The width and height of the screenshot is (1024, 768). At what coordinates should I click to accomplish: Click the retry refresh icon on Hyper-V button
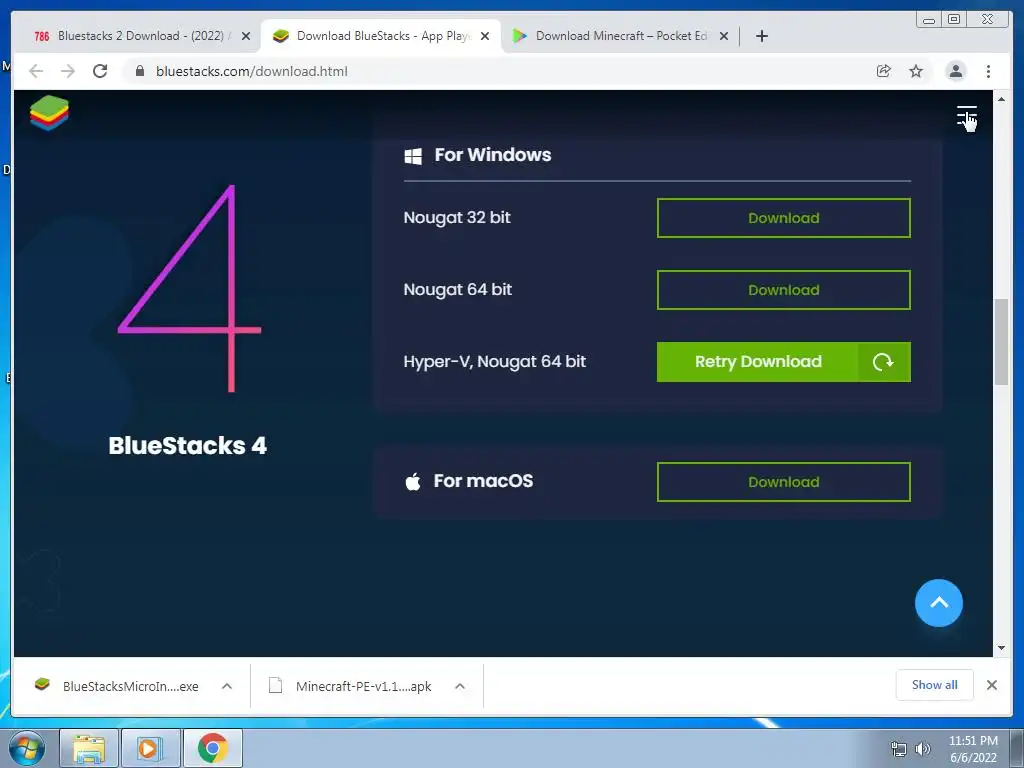(x=884, y=362)
